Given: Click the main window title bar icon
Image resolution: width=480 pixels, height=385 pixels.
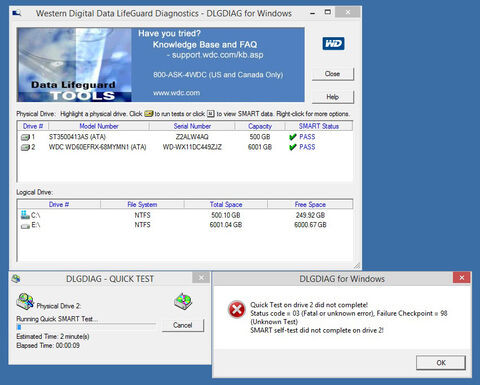Looking at the screenshot, I should 17,13.
